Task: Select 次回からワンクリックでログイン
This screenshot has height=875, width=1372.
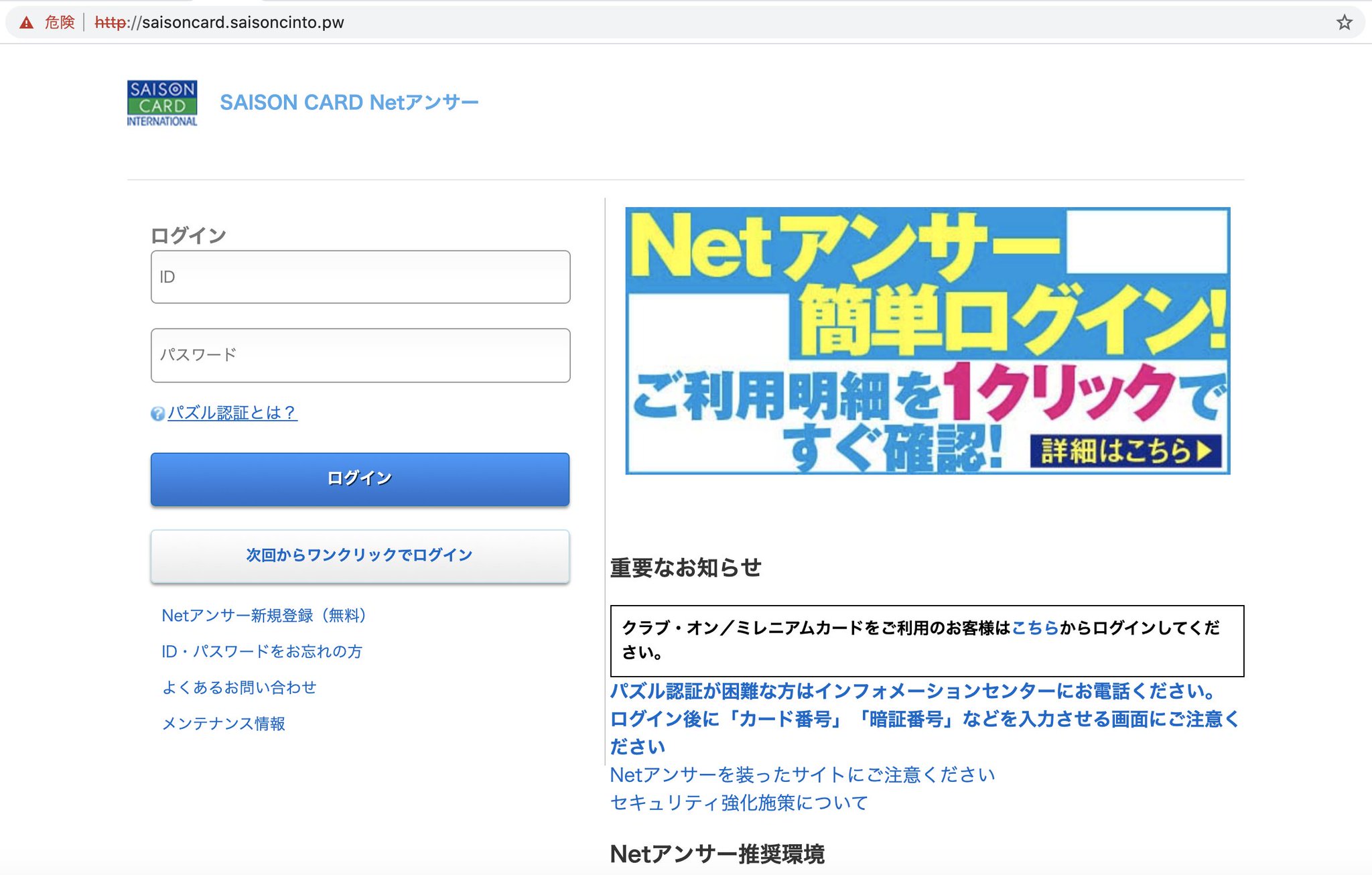Action: (x=360, y=555)
